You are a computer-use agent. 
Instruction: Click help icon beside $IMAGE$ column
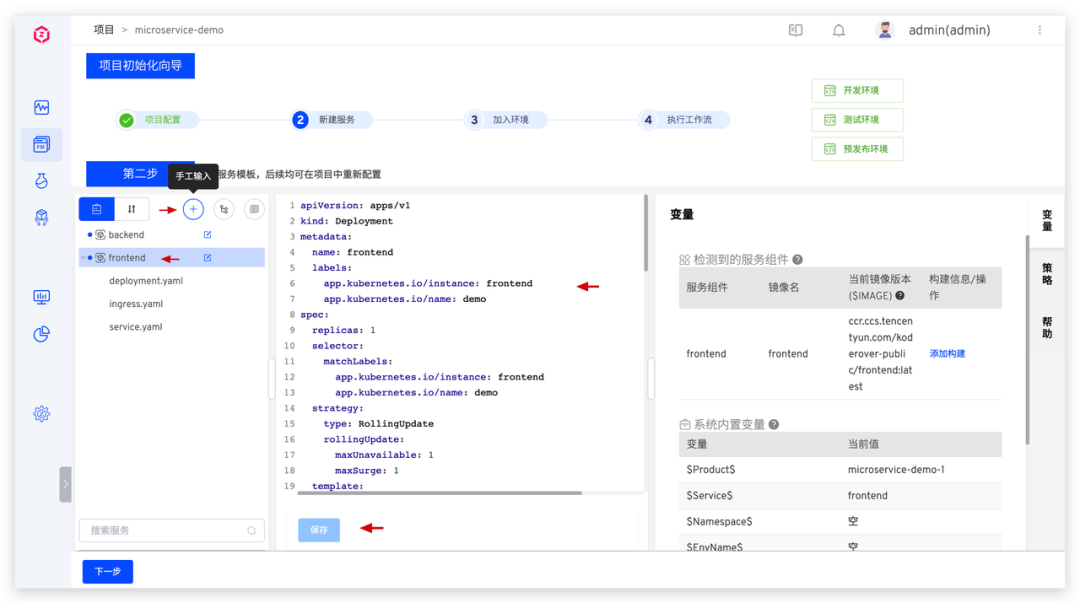click(x=900, y=296)
